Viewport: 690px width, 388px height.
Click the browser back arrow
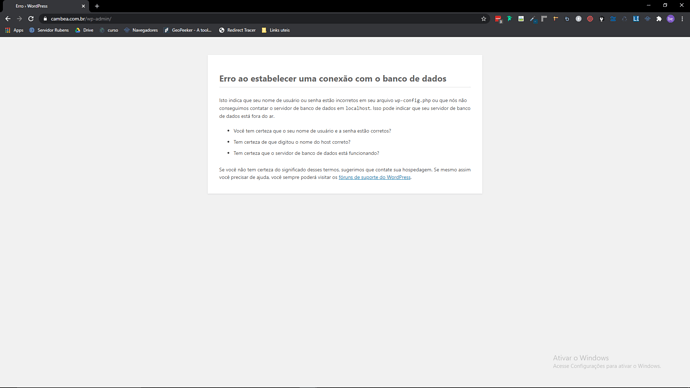(x=7, y=19)
